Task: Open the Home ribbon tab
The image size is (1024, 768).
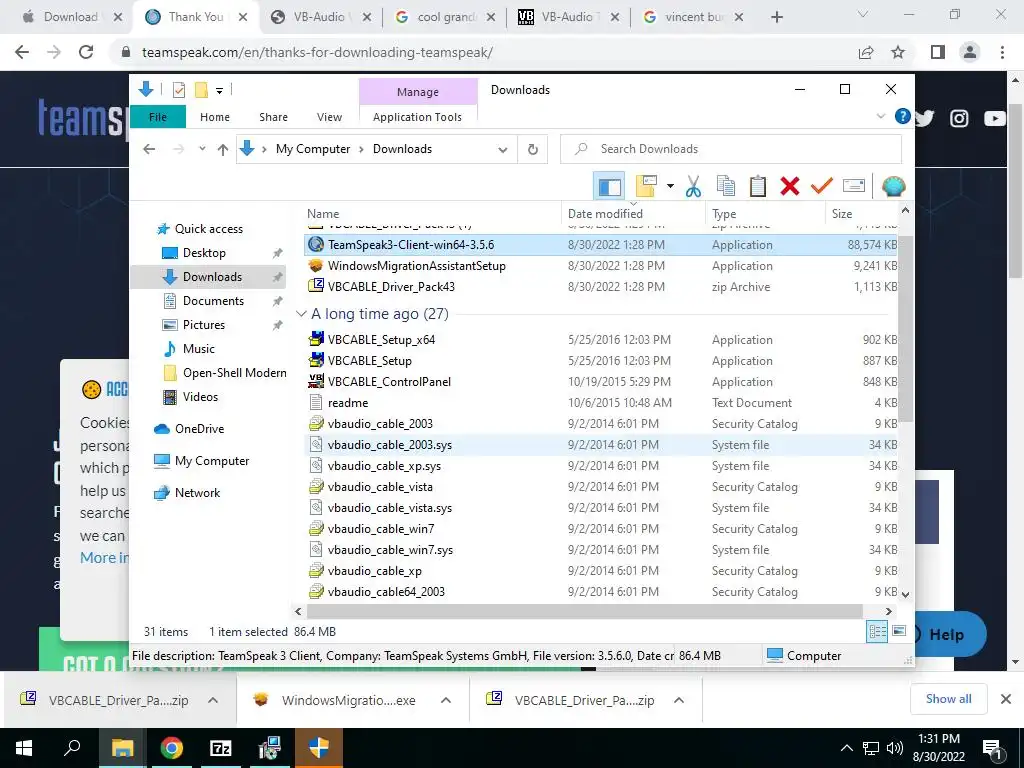Action: pyautogui.click(x=215, y=117)
